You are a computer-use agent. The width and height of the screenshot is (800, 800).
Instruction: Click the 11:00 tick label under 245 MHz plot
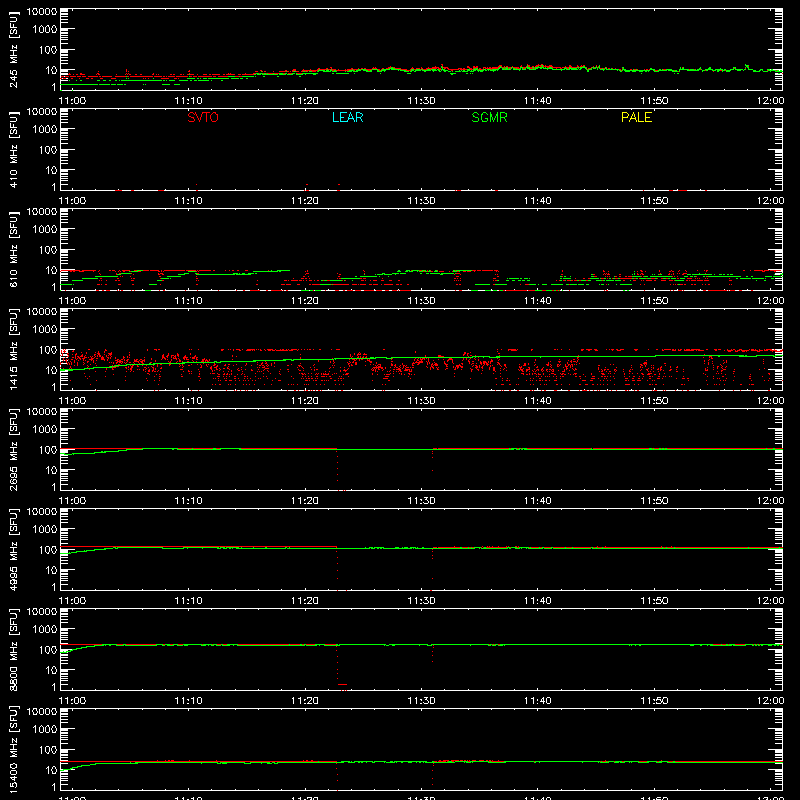72,101
